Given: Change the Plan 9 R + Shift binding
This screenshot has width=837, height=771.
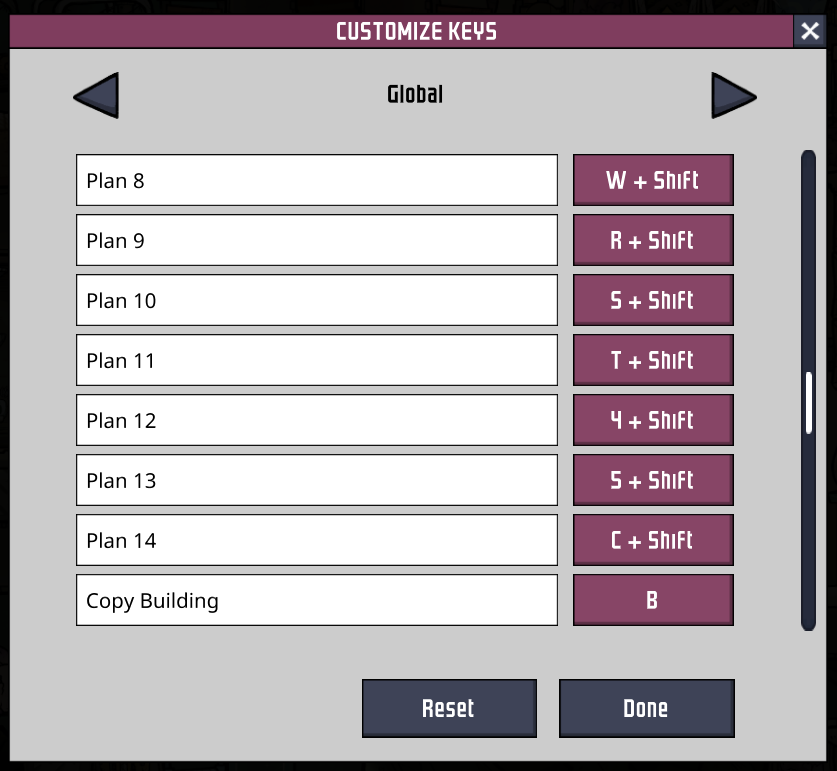Looking at the screenshot, I should [x=653, y=240].
